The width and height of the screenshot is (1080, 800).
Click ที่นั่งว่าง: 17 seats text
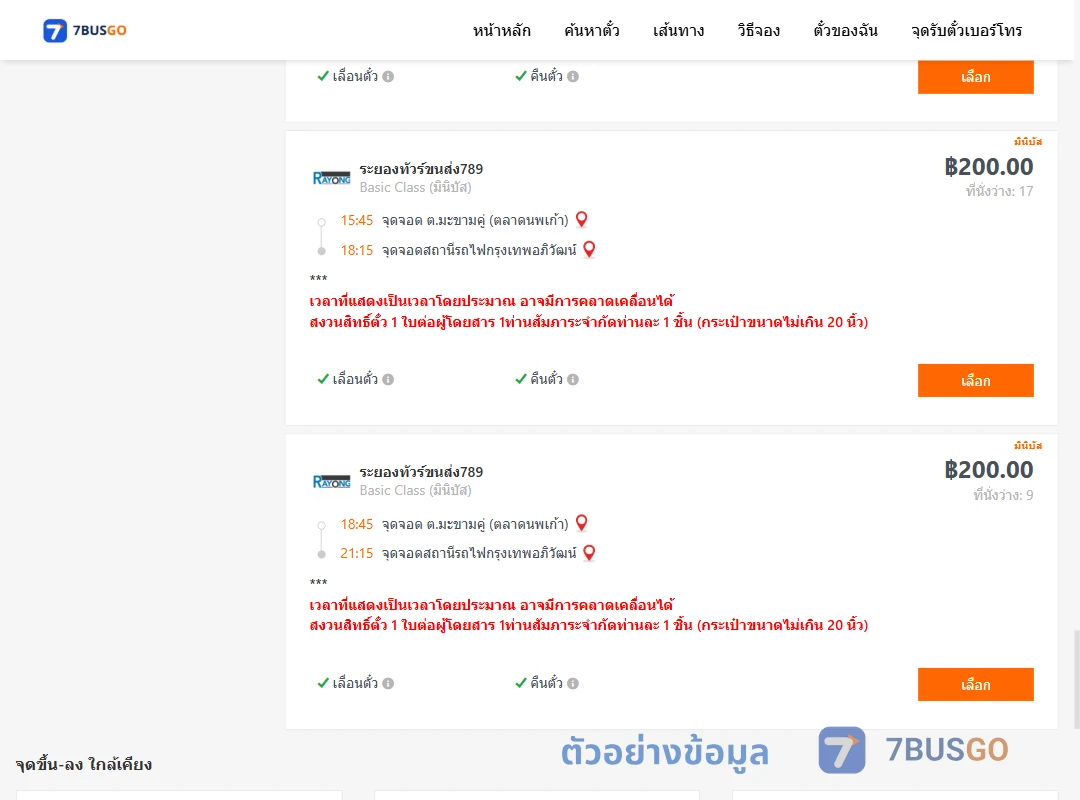999,191
